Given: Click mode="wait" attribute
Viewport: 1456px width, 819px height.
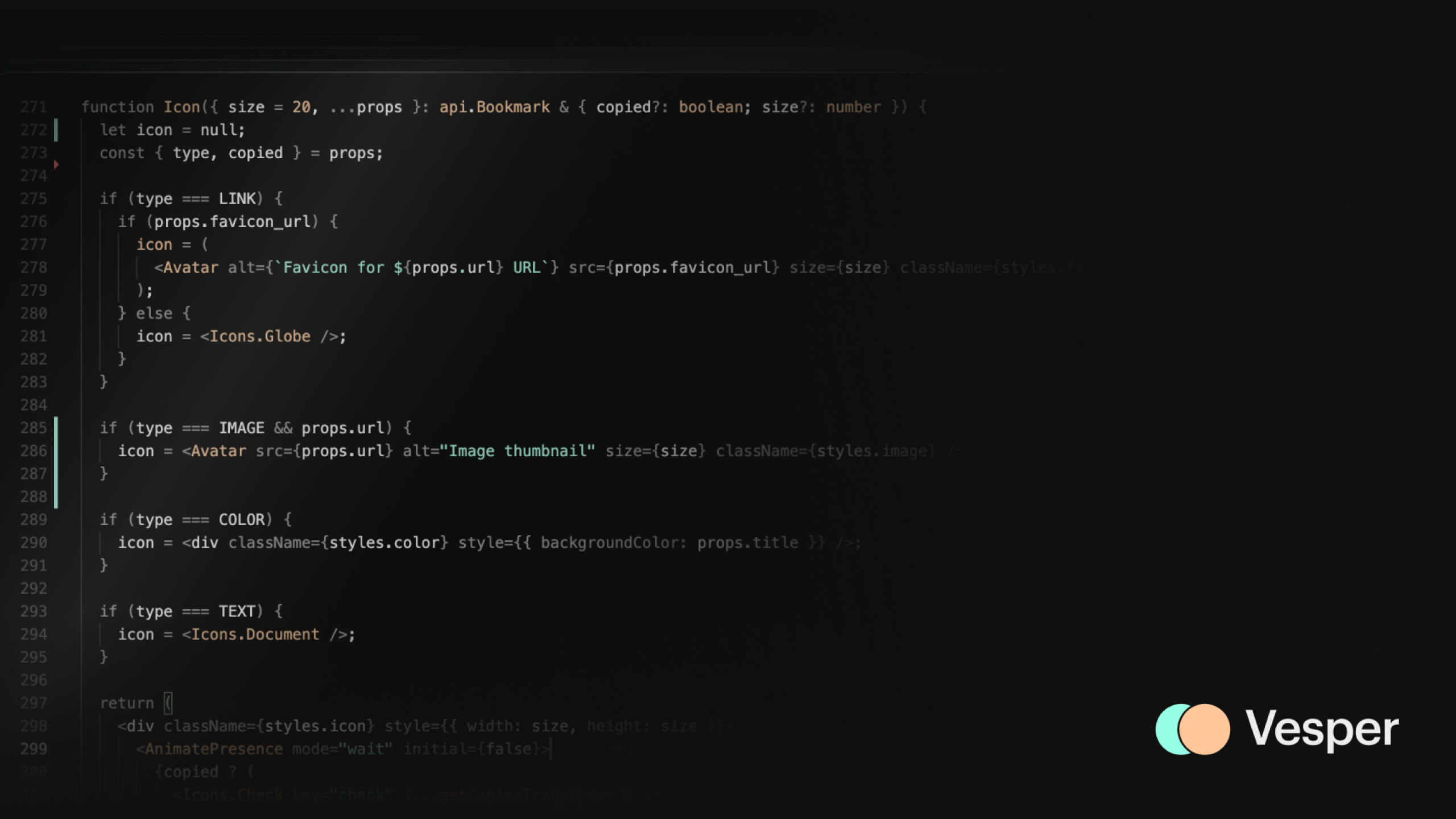Looking at the screenshot, I should (x=342, y=749).
